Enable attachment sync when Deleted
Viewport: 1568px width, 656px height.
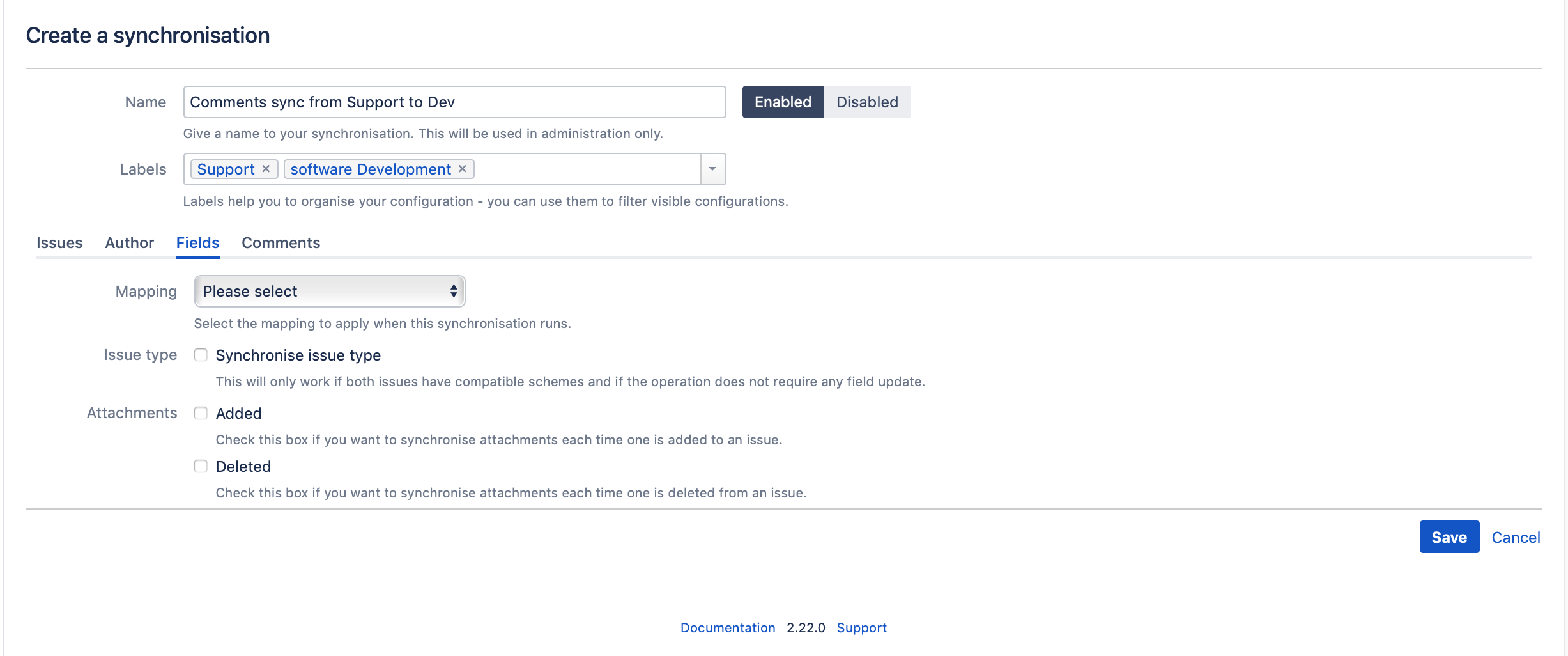(x=201, y=466)
